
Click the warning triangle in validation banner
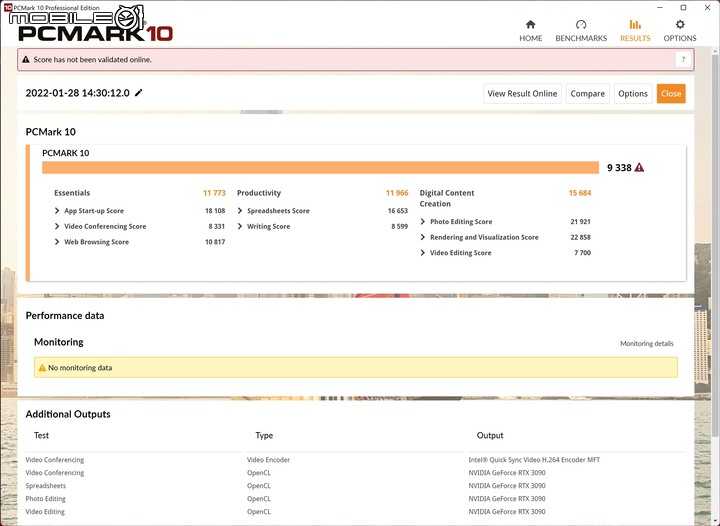pyautogui.click(x=26, y=59)
